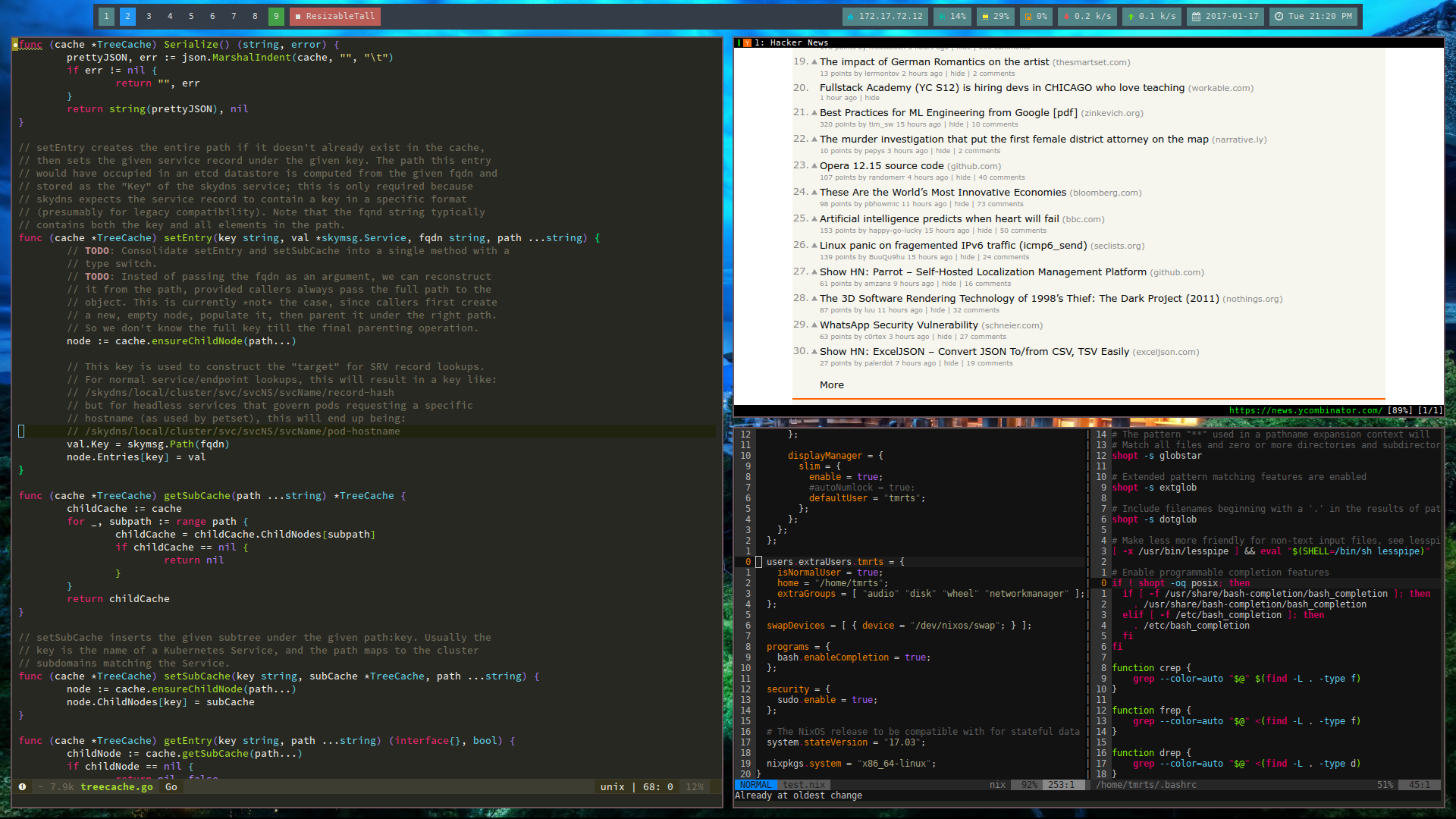Click the upload speed green arrow indicator
The height and width of the screenshot is (819, 1456).
tap(1131, 16)
